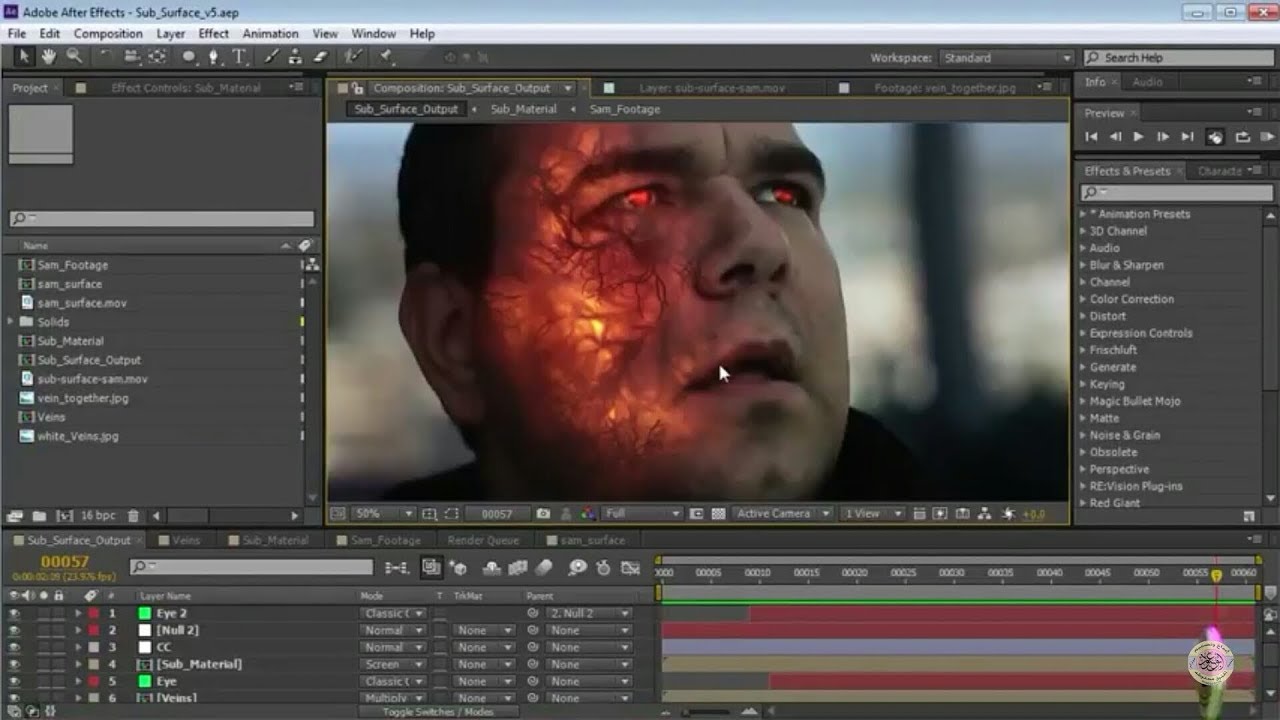
Task: Toggle the transparency grid in the viewer
Action: [717, 514]
